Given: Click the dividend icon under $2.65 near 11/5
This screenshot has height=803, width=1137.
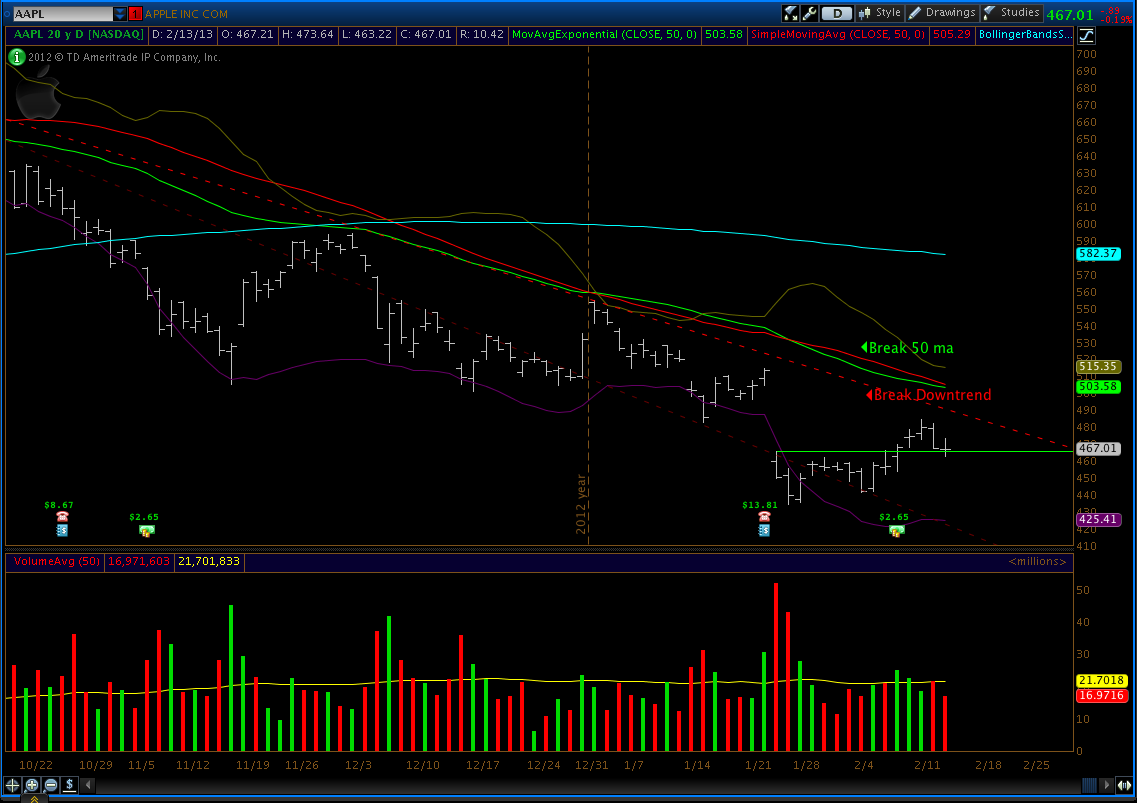Looking at the screenshot, I should point(146,530).
